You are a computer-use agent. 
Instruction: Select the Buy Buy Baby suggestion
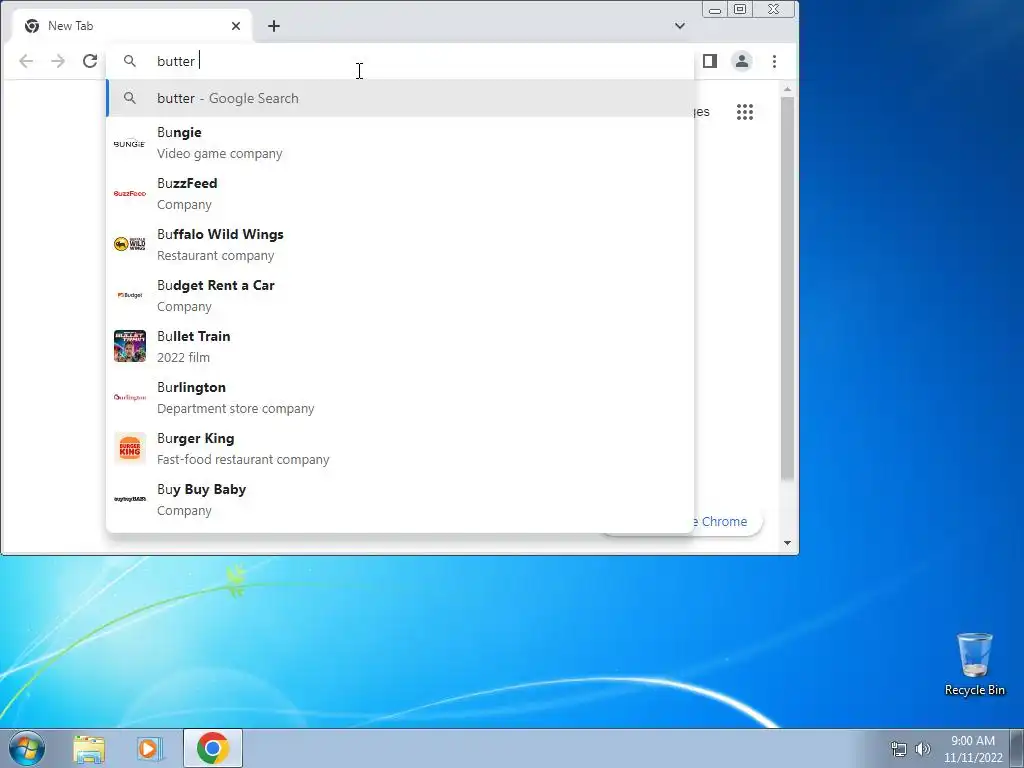pyautogui.click(x=400, y=499)
